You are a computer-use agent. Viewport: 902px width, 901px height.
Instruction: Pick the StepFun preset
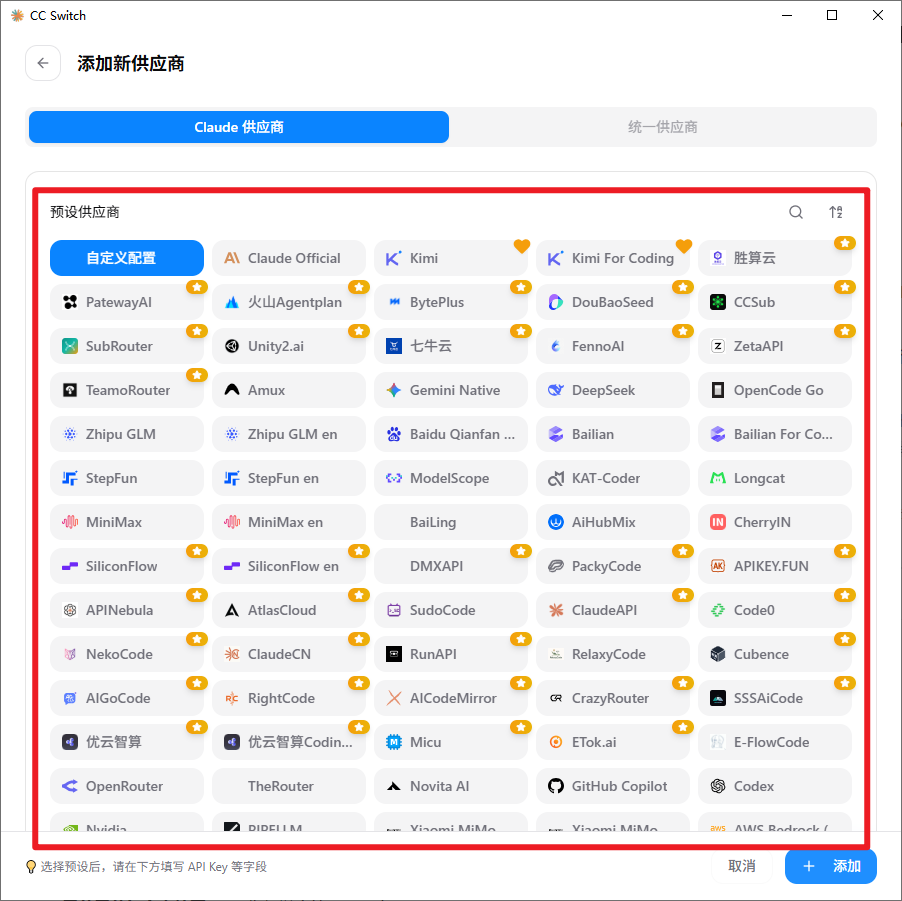(127, 478)
